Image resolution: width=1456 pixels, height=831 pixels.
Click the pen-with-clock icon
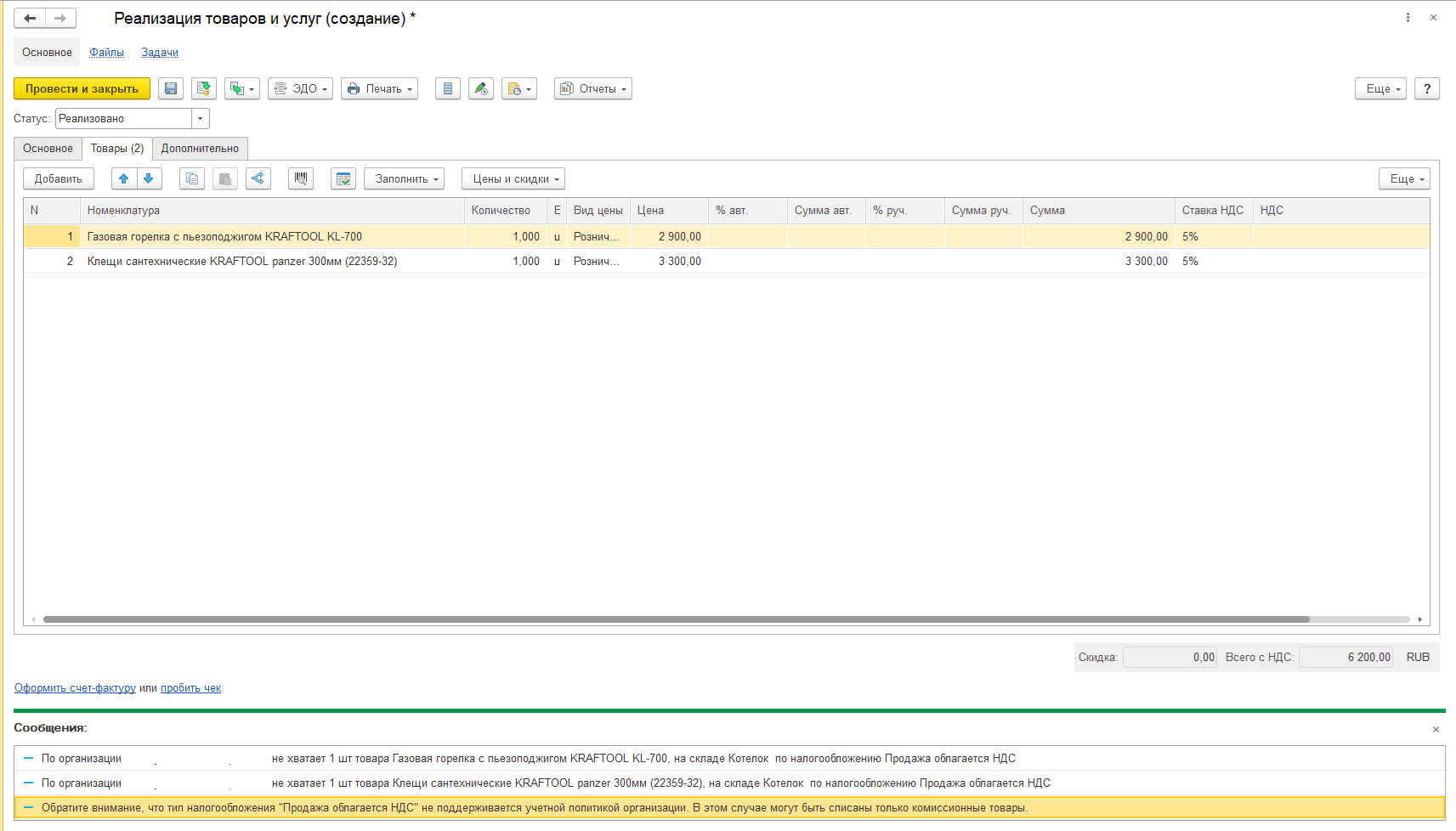(481, 88)
